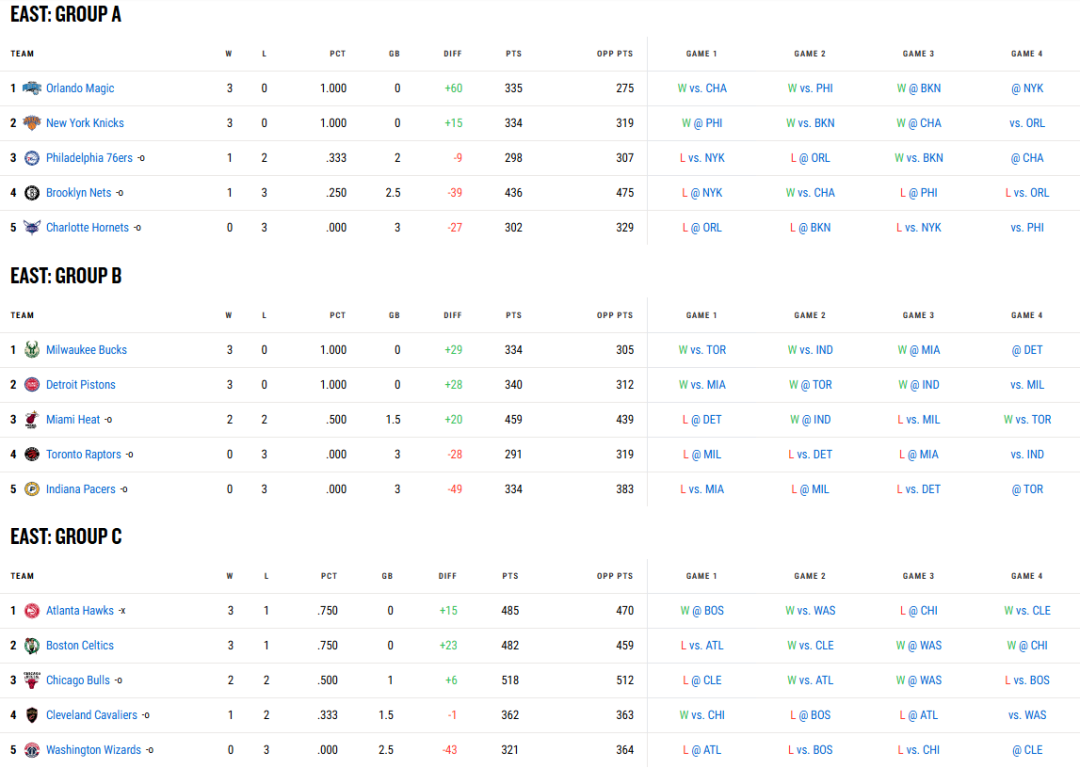Viewport: 1080px width, 768px height.
Task: Open Milwaukee's Game 3 win at MIA
Action: click(x=919, y=350)
